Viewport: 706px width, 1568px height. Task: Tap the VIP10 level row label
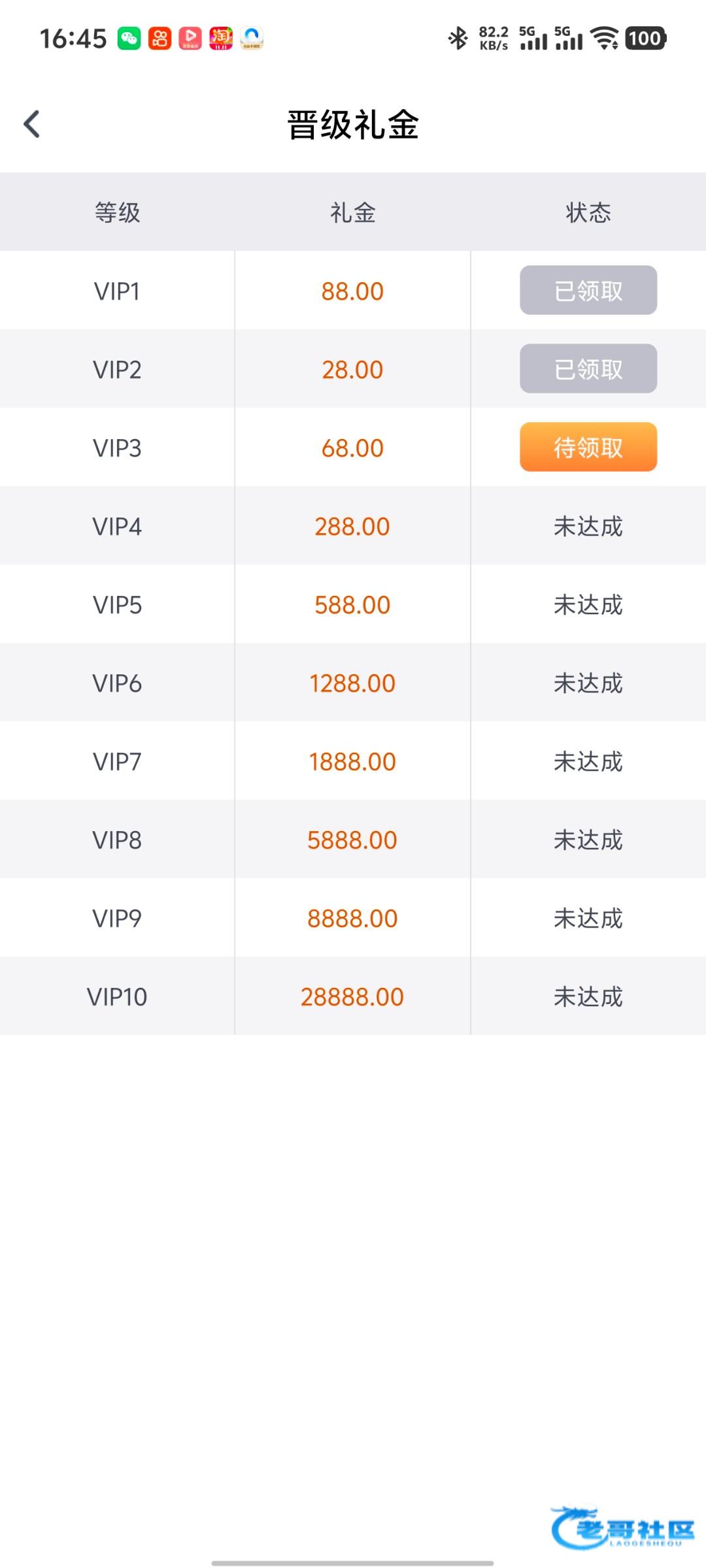pos(117,996)
